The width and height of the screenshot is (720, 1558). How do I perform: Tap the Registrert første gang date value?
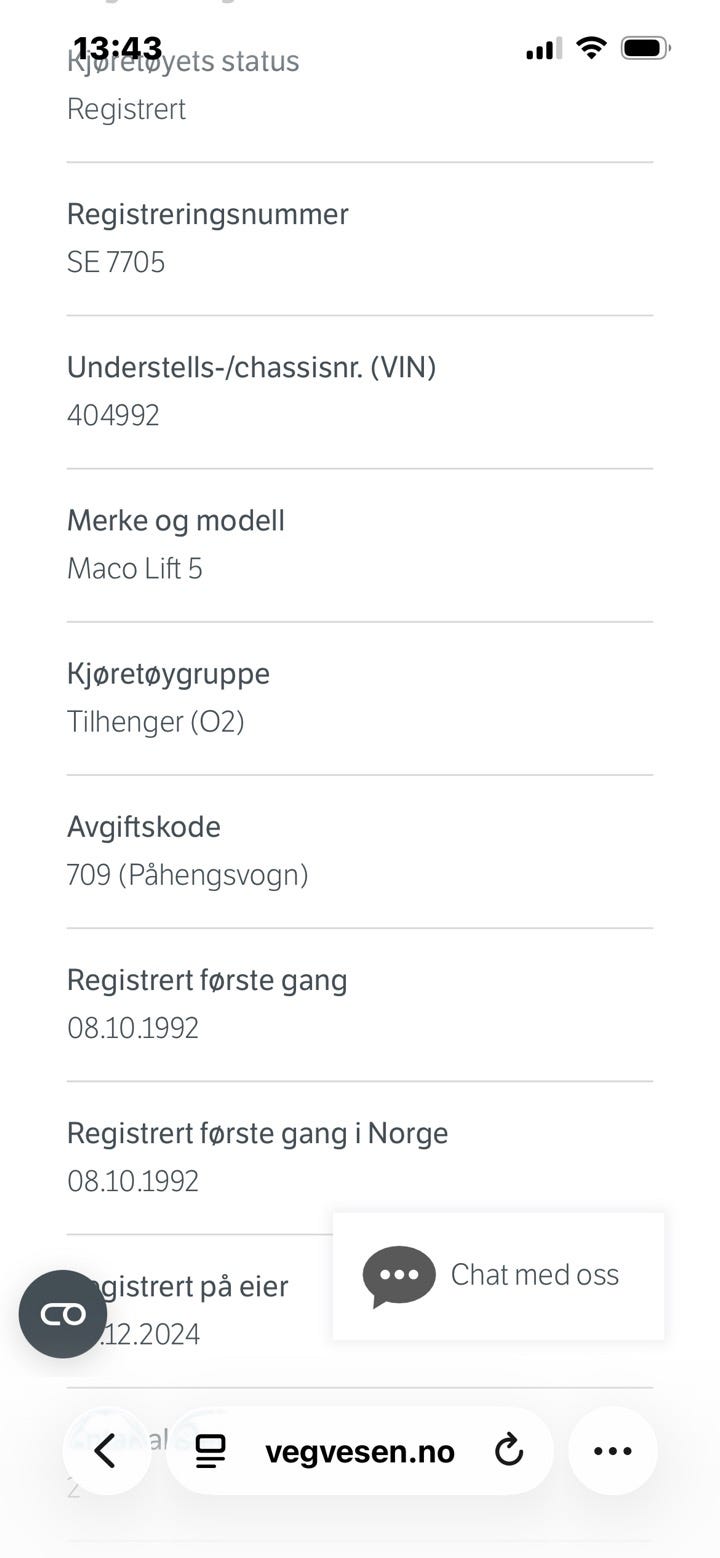pyautogui.click(x=133, y=1028)
